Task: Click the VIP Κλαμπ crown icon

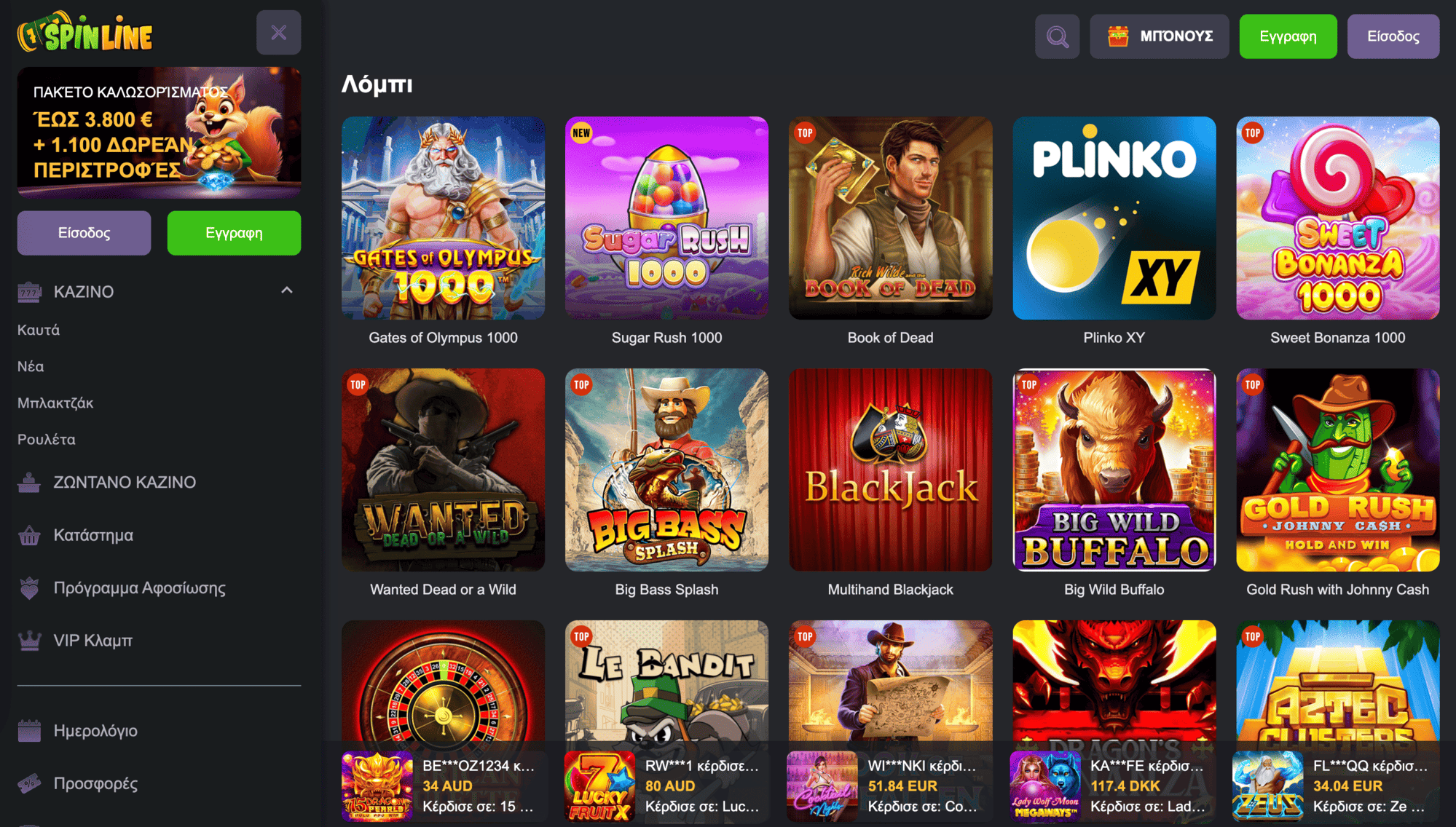Action: [29, 641]
